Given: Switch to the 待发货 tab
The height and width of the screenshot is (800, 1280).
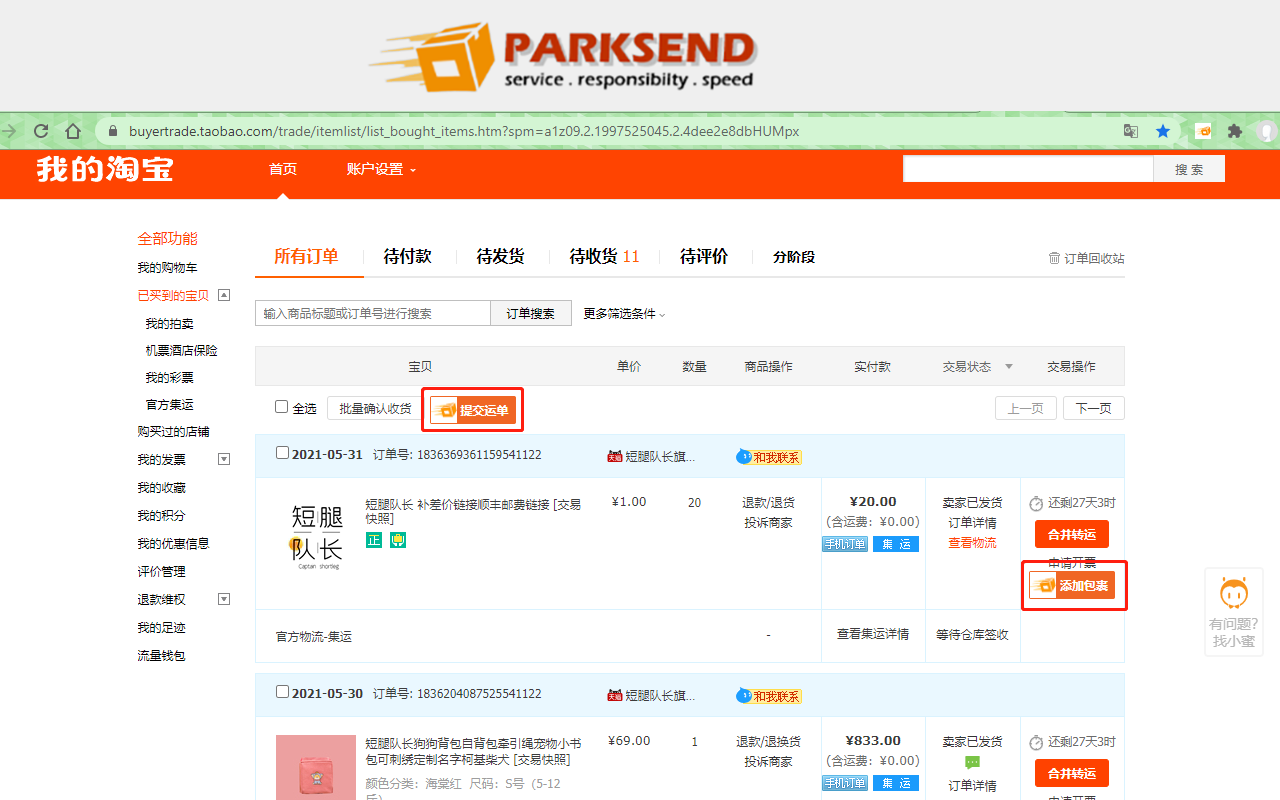Looking at the screenshot, I should point(500,256).
